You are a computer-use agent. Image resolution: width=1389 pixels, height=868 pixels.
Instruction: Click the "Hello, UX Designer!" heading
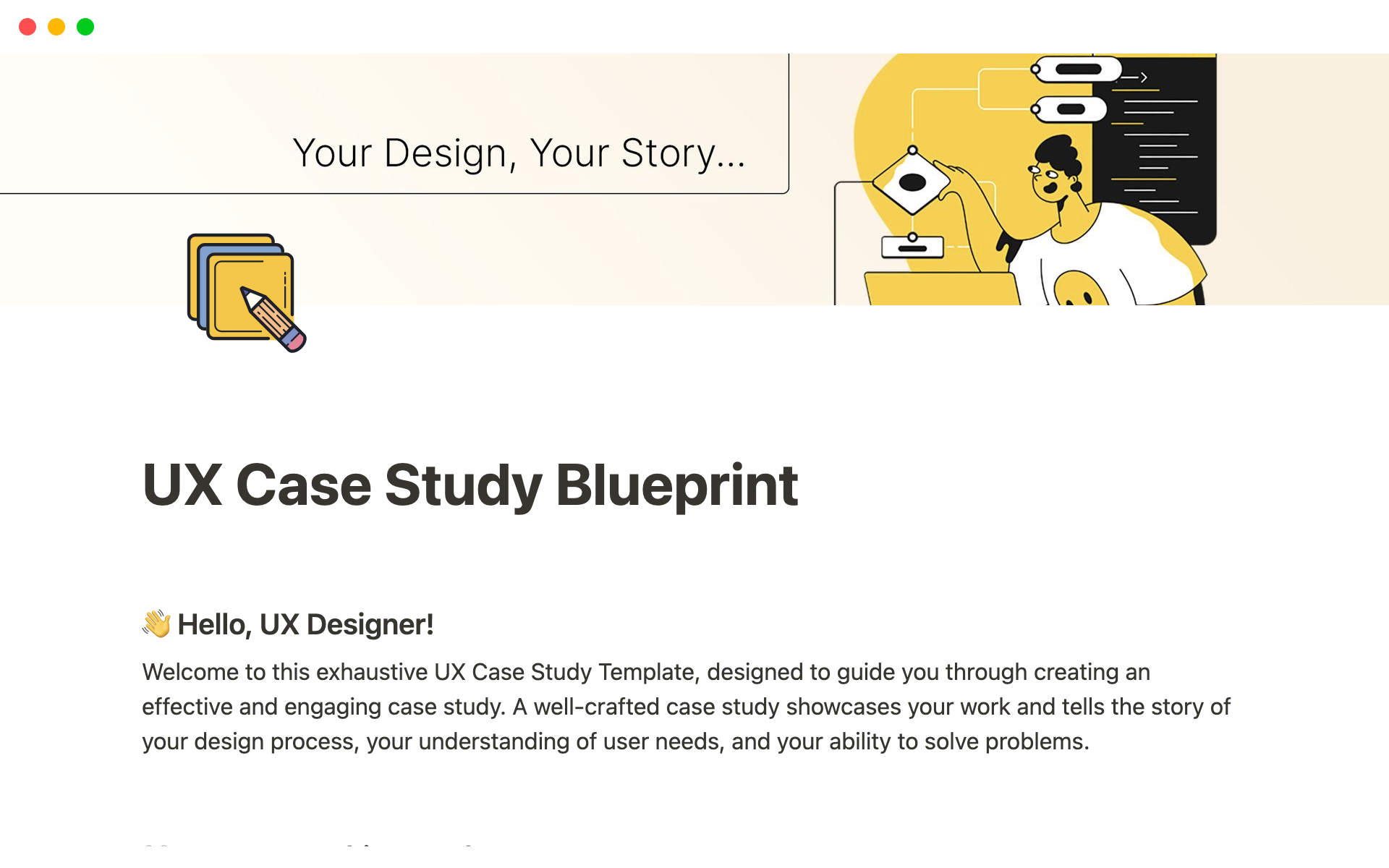point(305,624)
